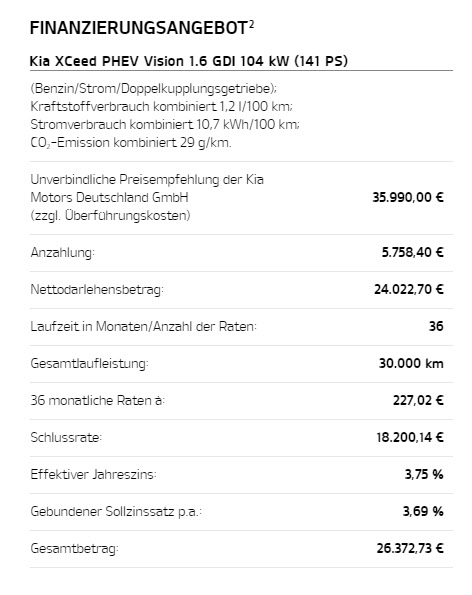Viewport: 472px width, 595px height.
Task: Click the Schlussrate 18.200,14 € amount
Action: click(x=410, y=437)
